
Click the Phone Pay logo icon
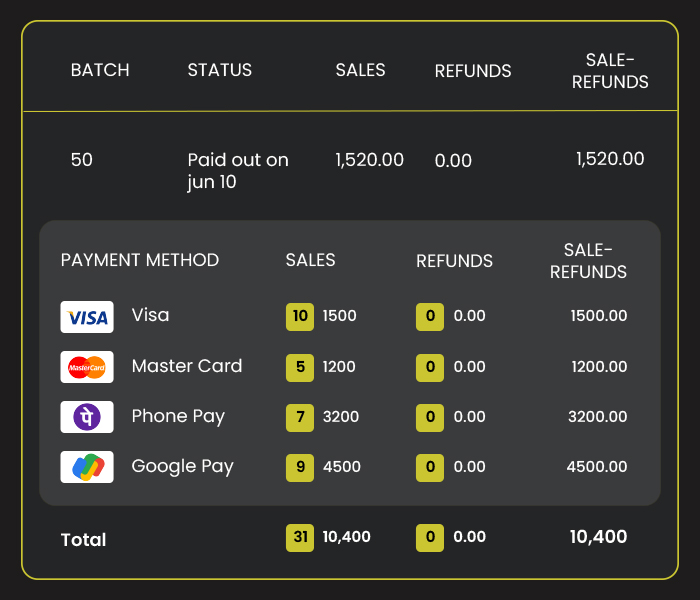87,417
